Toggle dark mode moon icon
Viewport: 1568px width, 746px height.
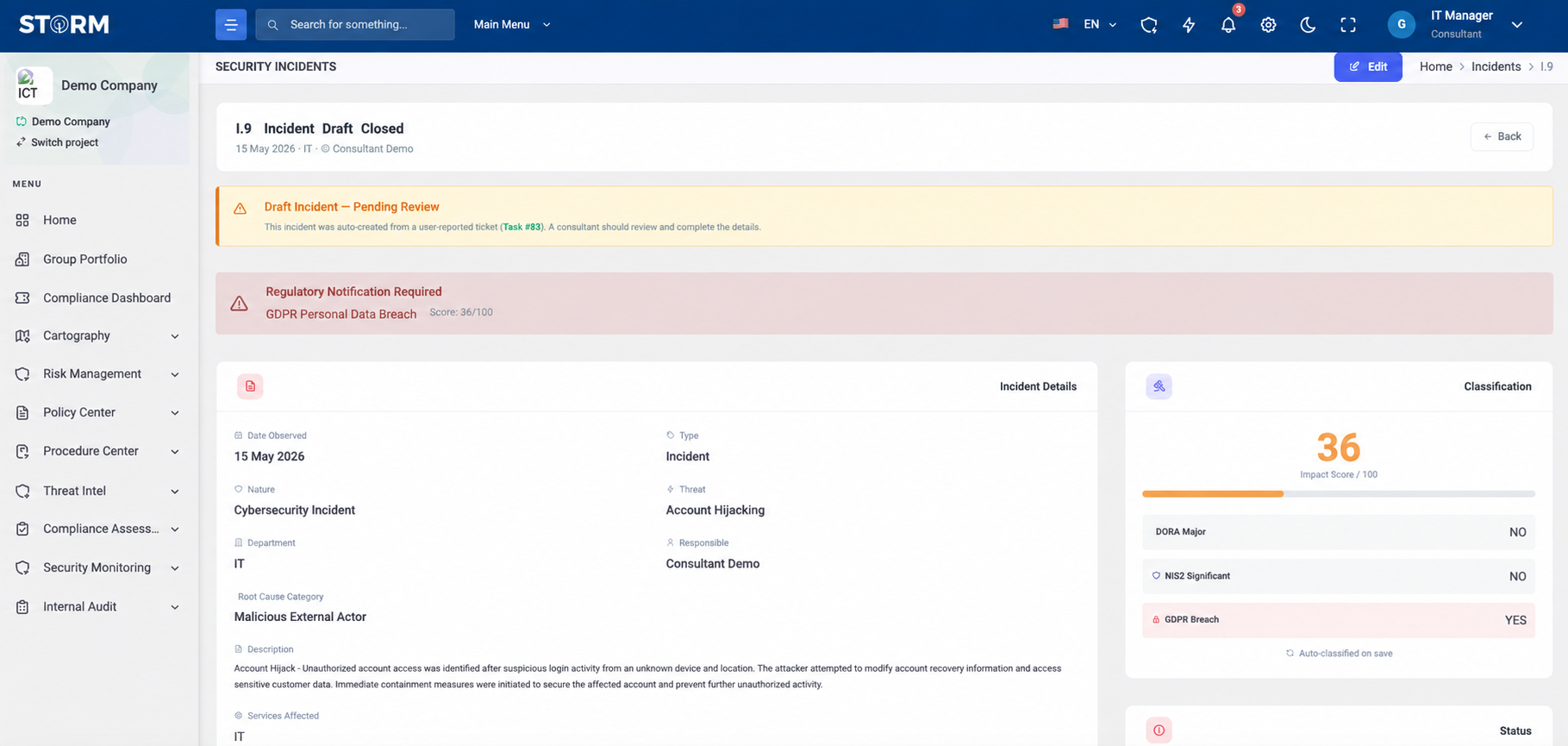pyautogui.click(x=1308, y=25)
